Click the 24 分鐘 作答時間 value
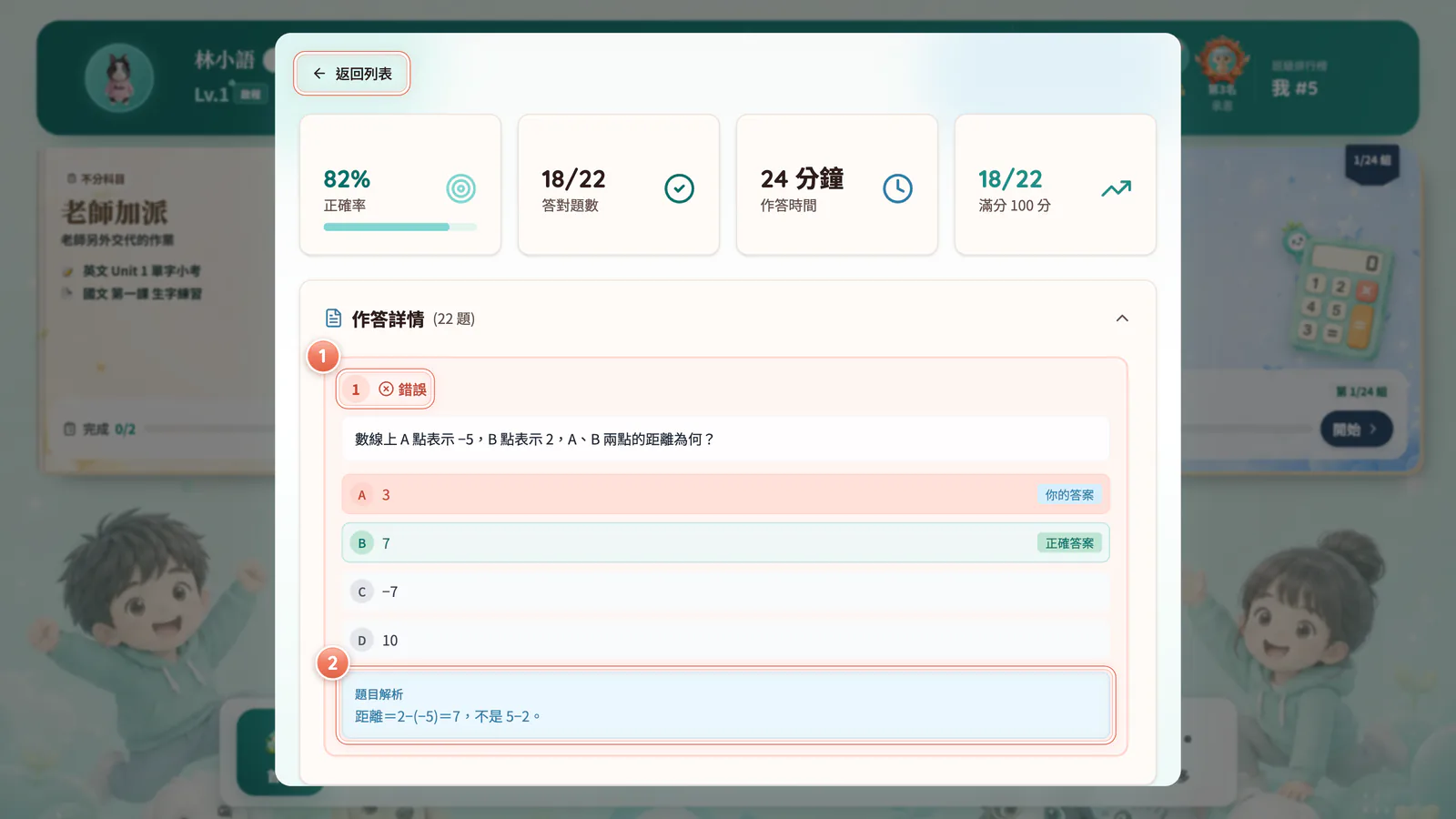 (802, 179)
